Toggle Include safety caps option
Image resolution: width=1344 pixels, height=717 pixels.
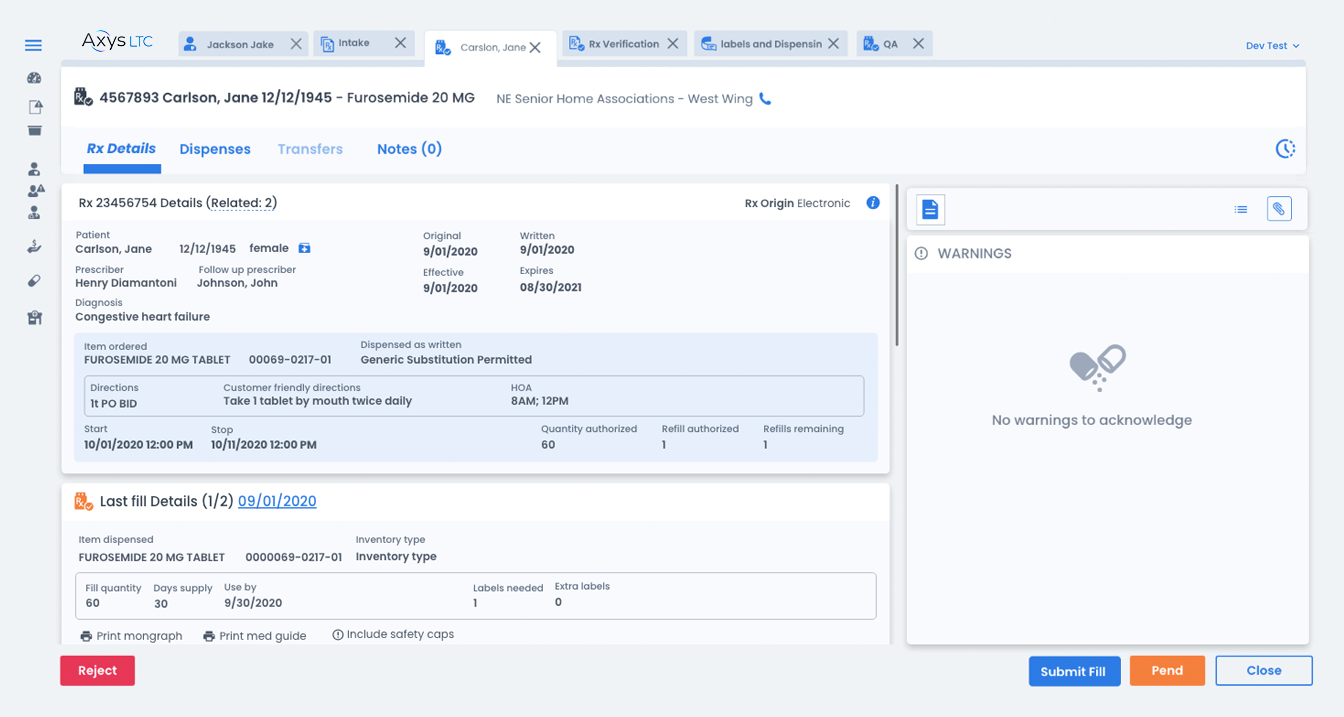(393, 635)
